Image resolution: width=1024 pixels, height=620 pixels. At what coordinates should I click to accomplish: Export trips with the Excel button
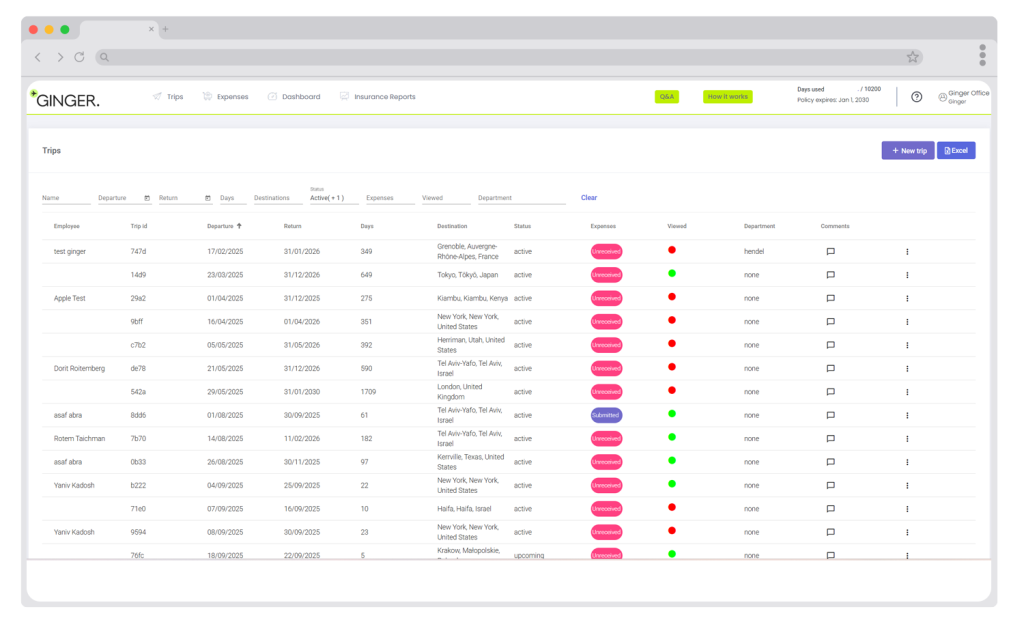click(956, 150)
